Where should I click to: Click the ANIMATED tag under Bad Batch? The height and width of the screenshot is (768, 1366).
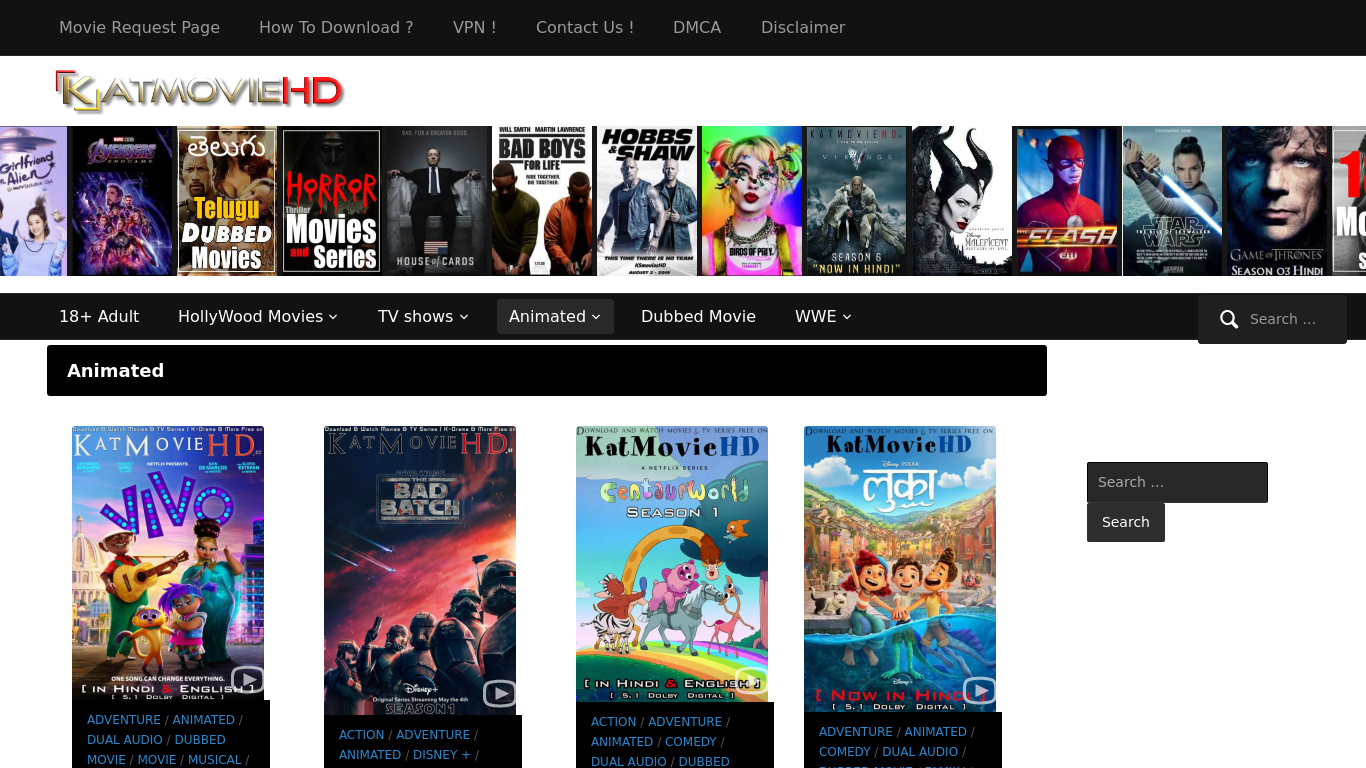coord(370,755)
